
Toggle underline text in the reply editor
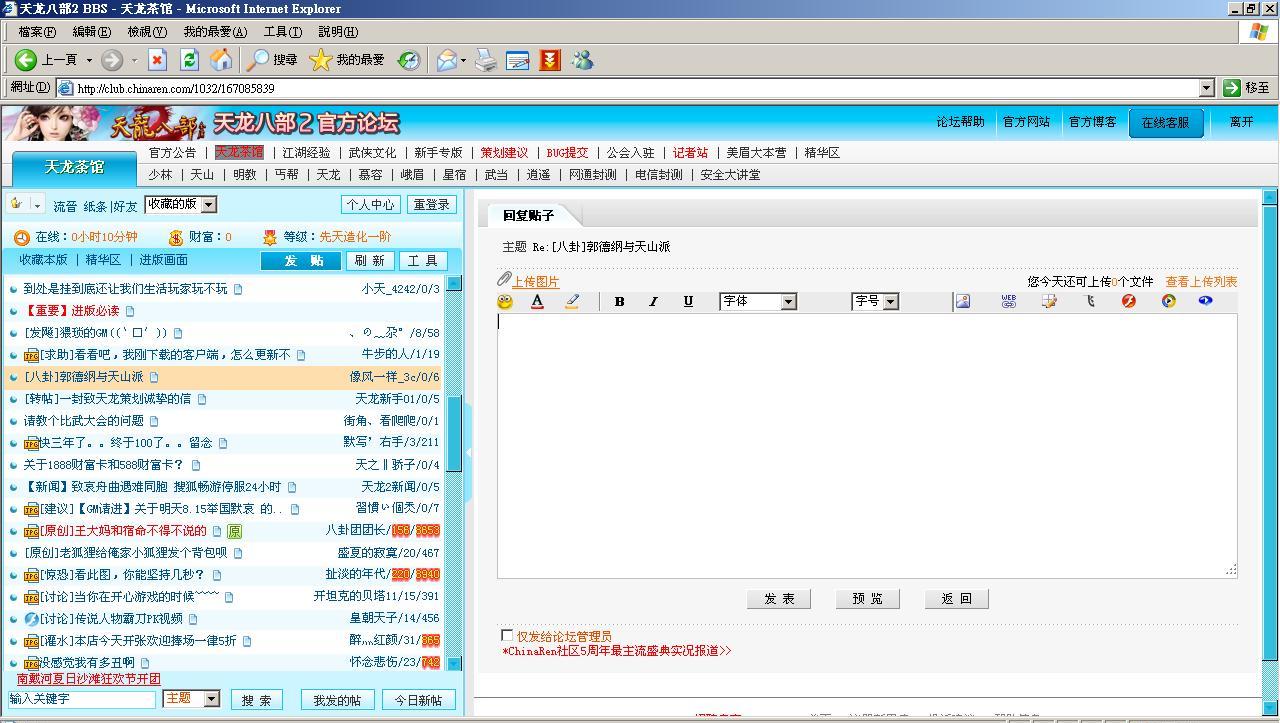click(687, 301)
